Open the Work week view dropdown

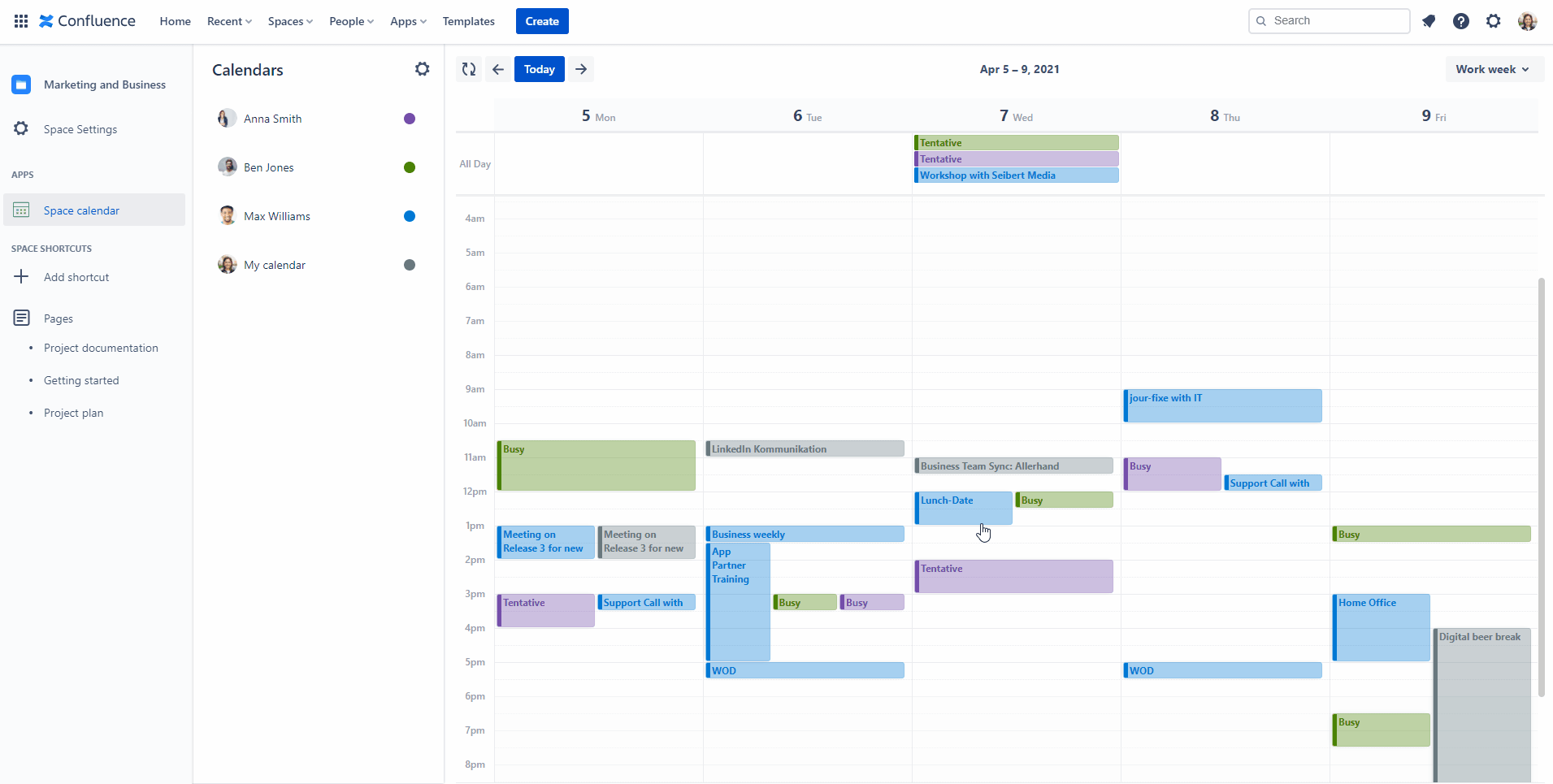(1493, 69)
